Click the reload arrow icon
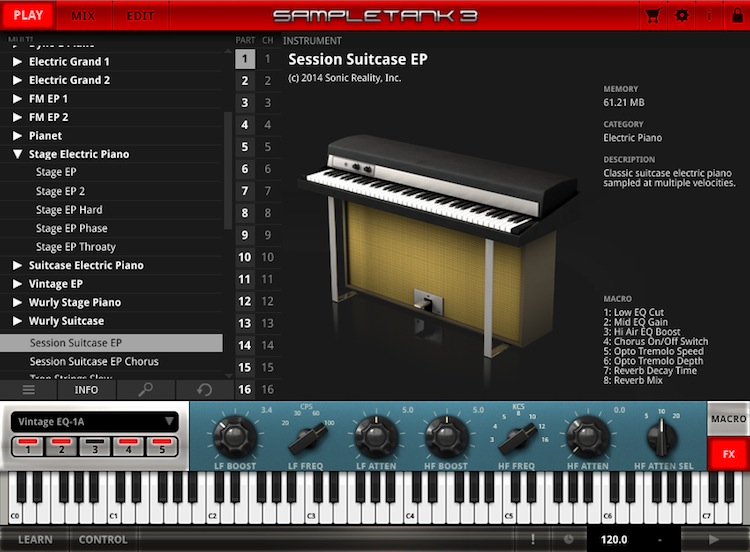Image resolution: width=750 pixels, height=552 pixels. (x=204, y=390)
